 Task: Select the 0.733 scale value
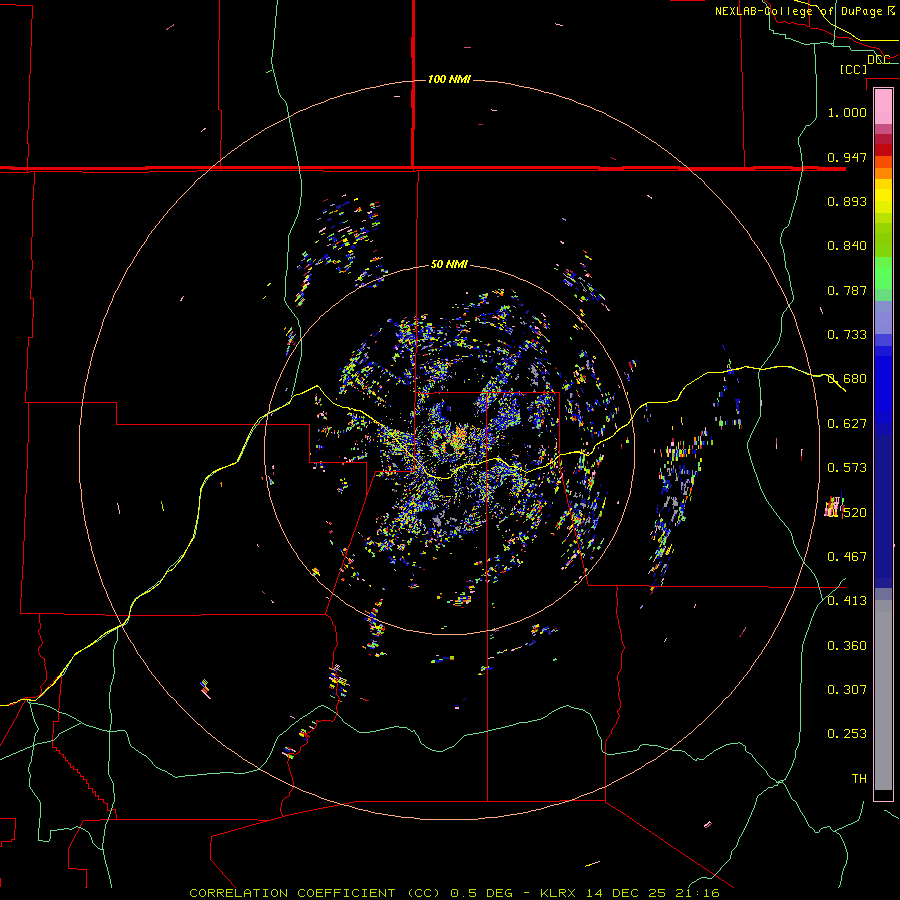847,335
